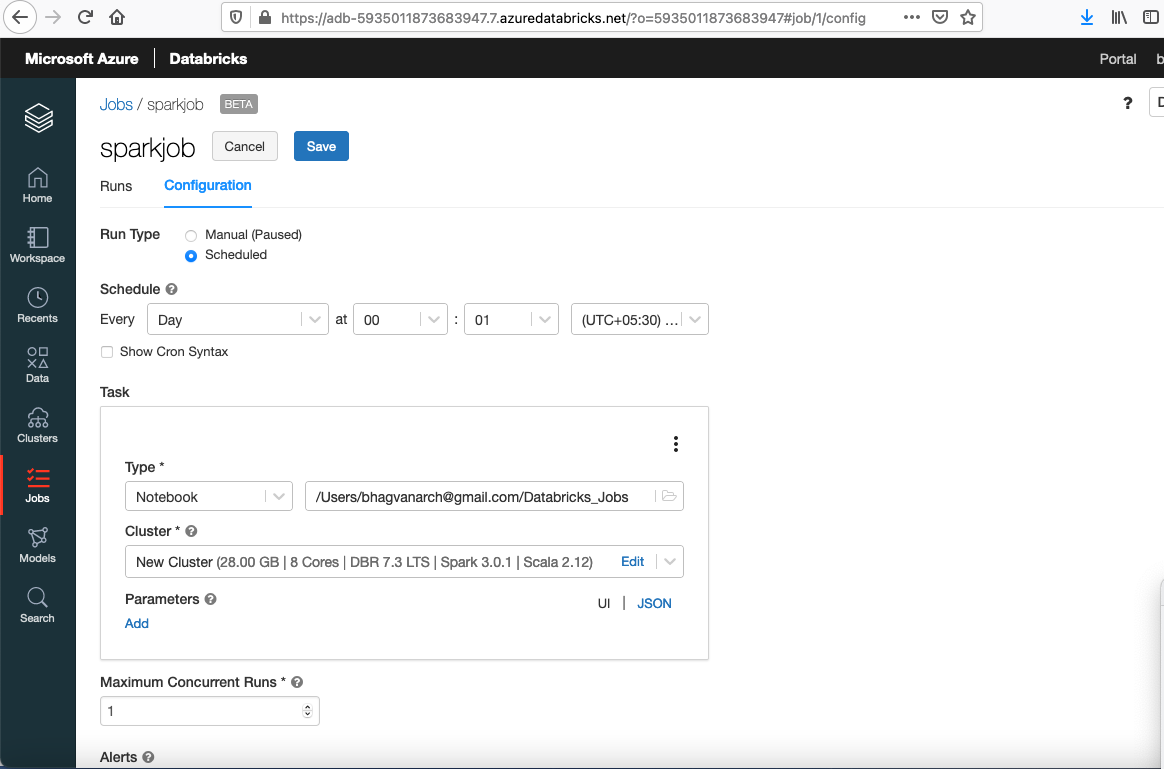Click Cluster help question icon
The image size is (1164, 769).
[191, 531]
